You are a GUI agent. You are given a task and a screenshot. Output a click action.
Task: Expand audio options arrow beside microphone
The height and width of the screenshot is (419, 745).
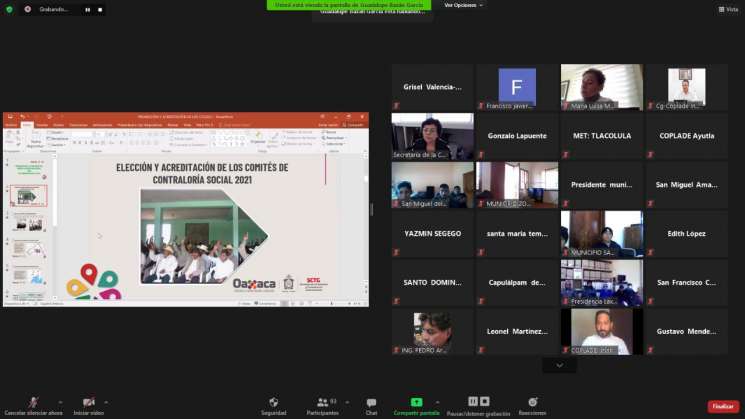tap(60, 402)
